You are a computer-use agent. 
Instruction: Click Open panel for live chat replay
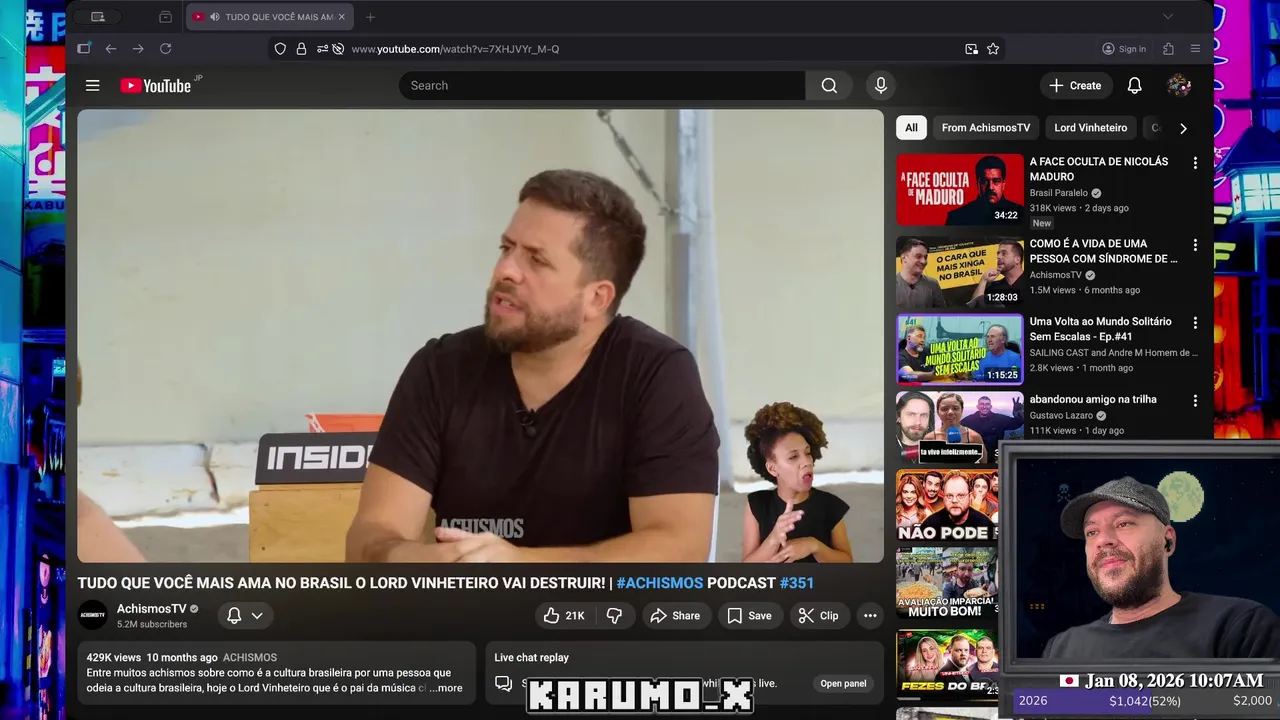[x=843, y=684]
